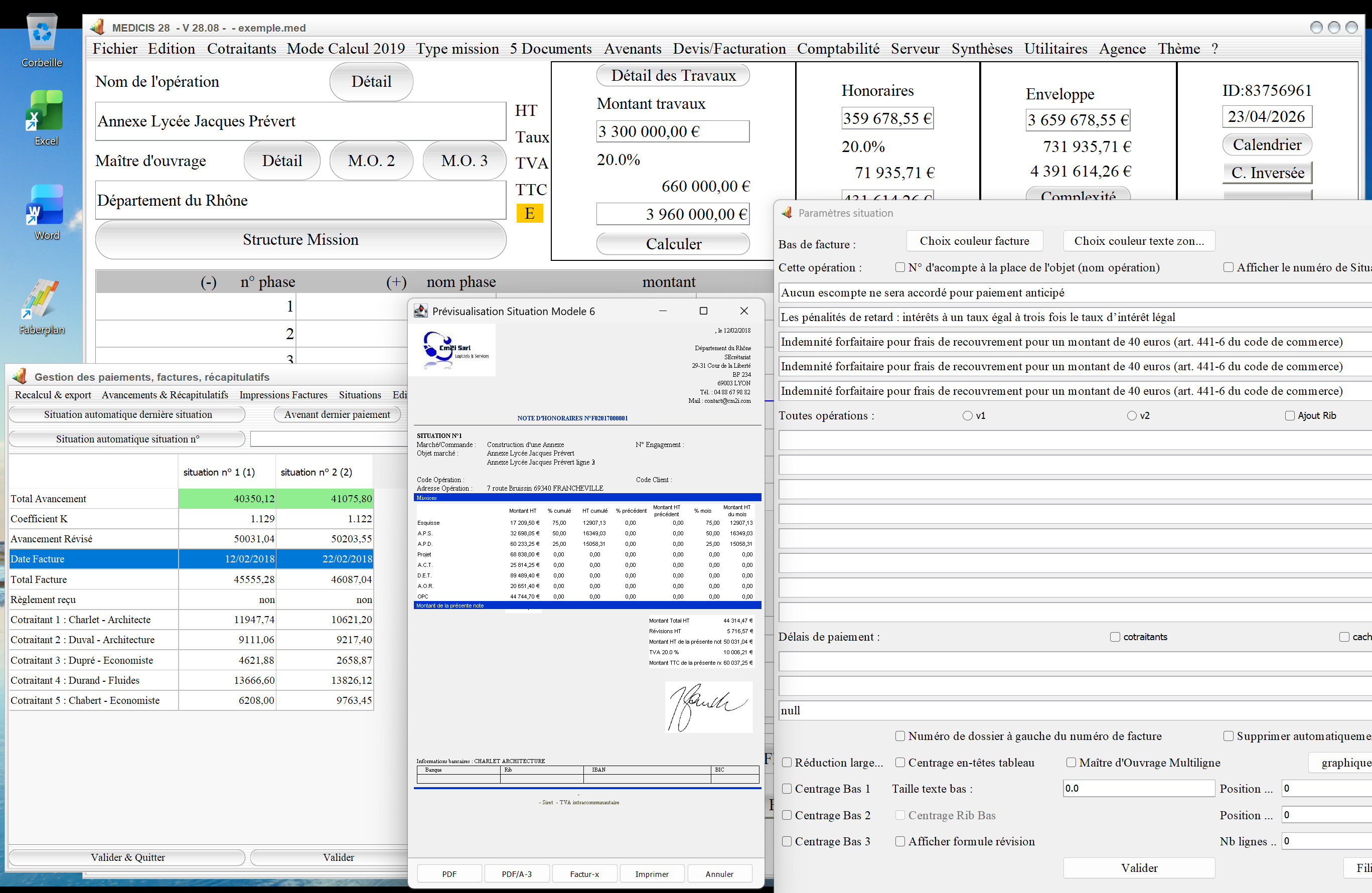Launch Excel from the desktop icon
The image size is (1372, 893).
46,117
